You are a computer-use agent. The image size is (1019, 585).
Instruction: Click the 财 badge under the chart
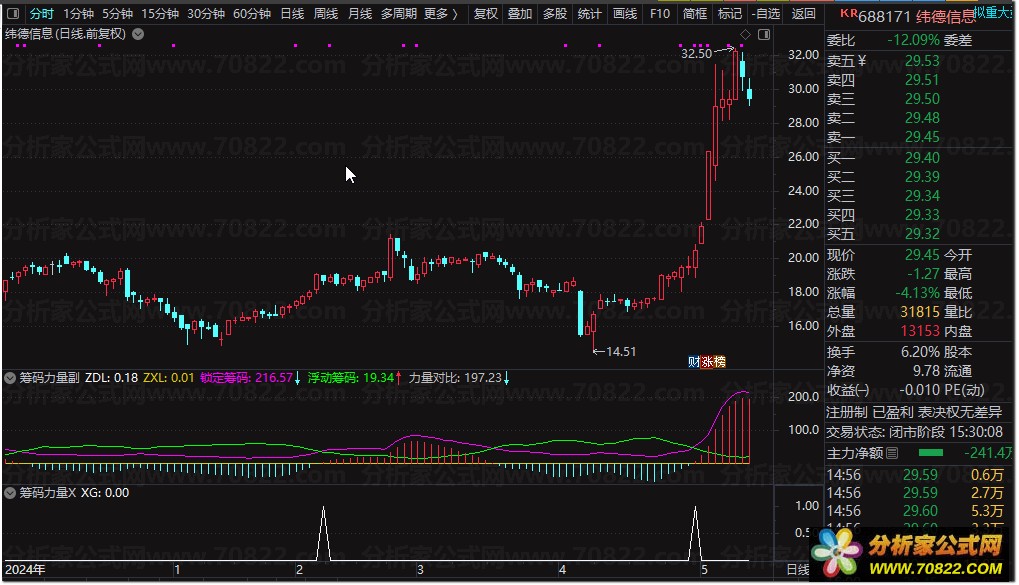coord(694,362)
